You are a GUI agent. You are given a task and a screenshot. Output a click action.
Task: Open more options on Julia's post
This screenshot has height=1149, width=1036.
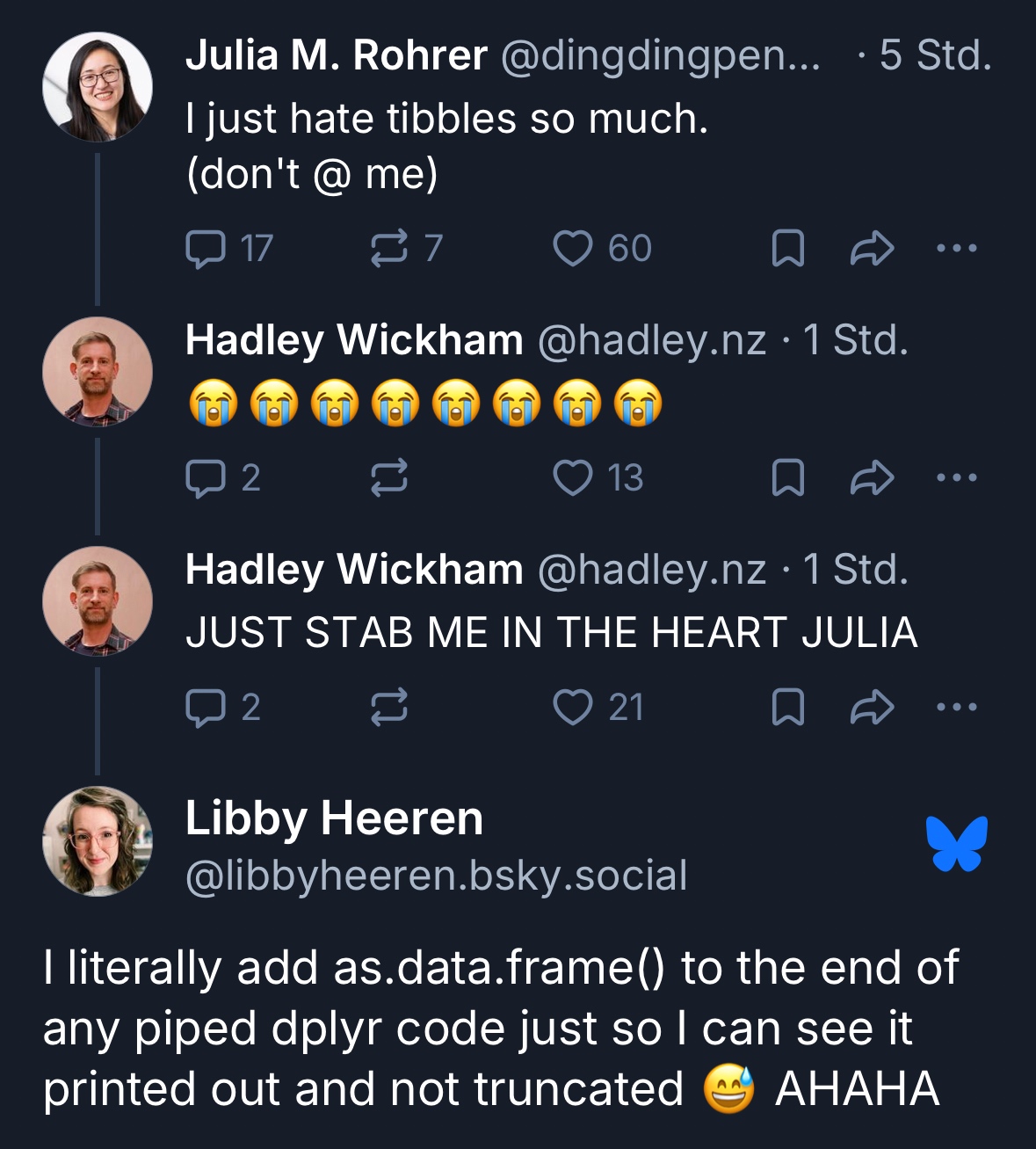956,249
